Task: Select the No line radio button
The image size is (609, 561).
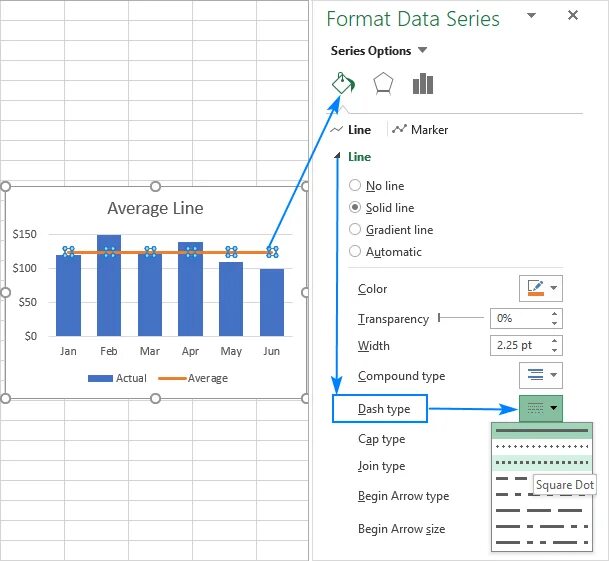Action: [x=355, y=185]
